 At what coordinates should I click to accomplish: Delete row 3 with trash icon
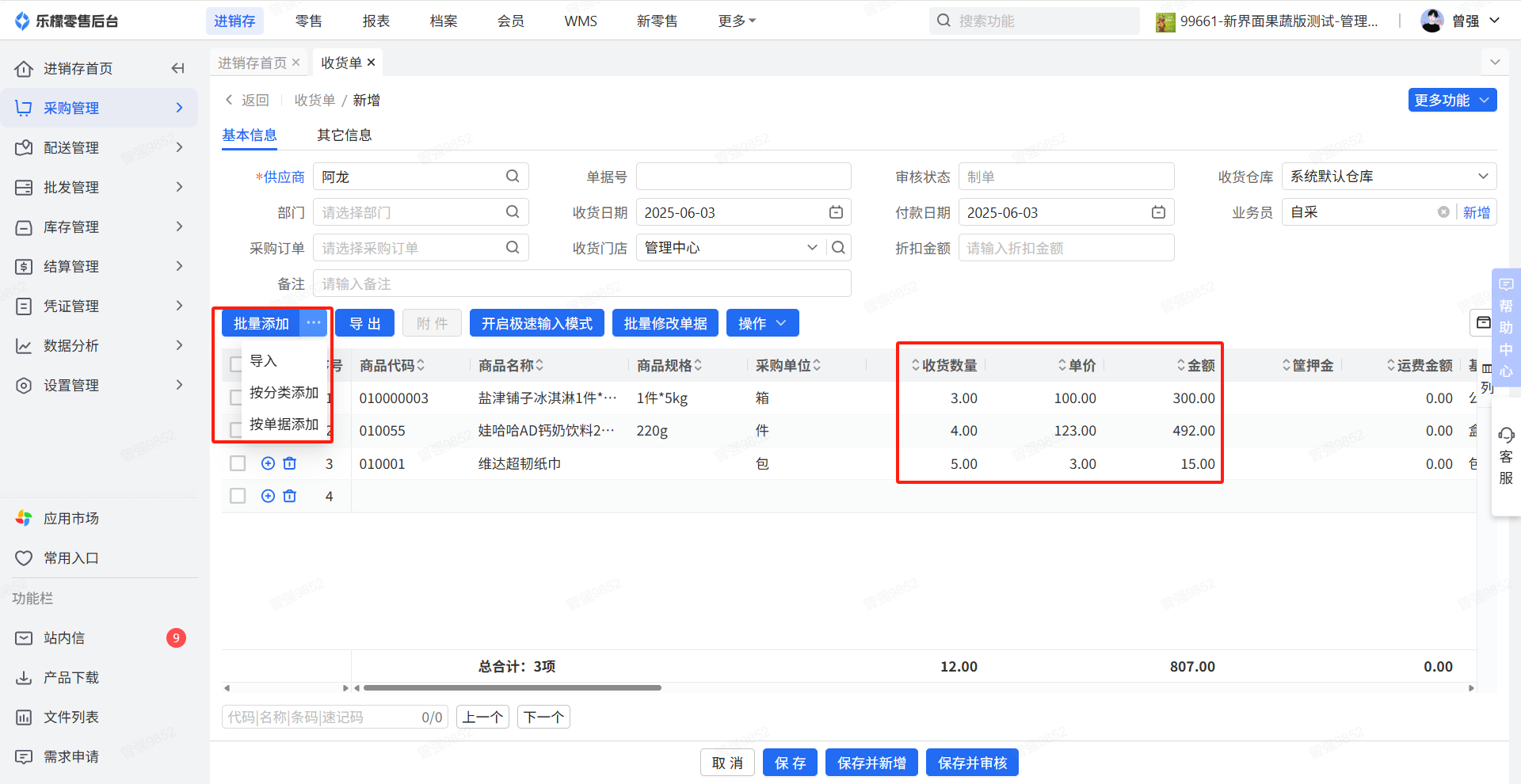tap(290, 463)
